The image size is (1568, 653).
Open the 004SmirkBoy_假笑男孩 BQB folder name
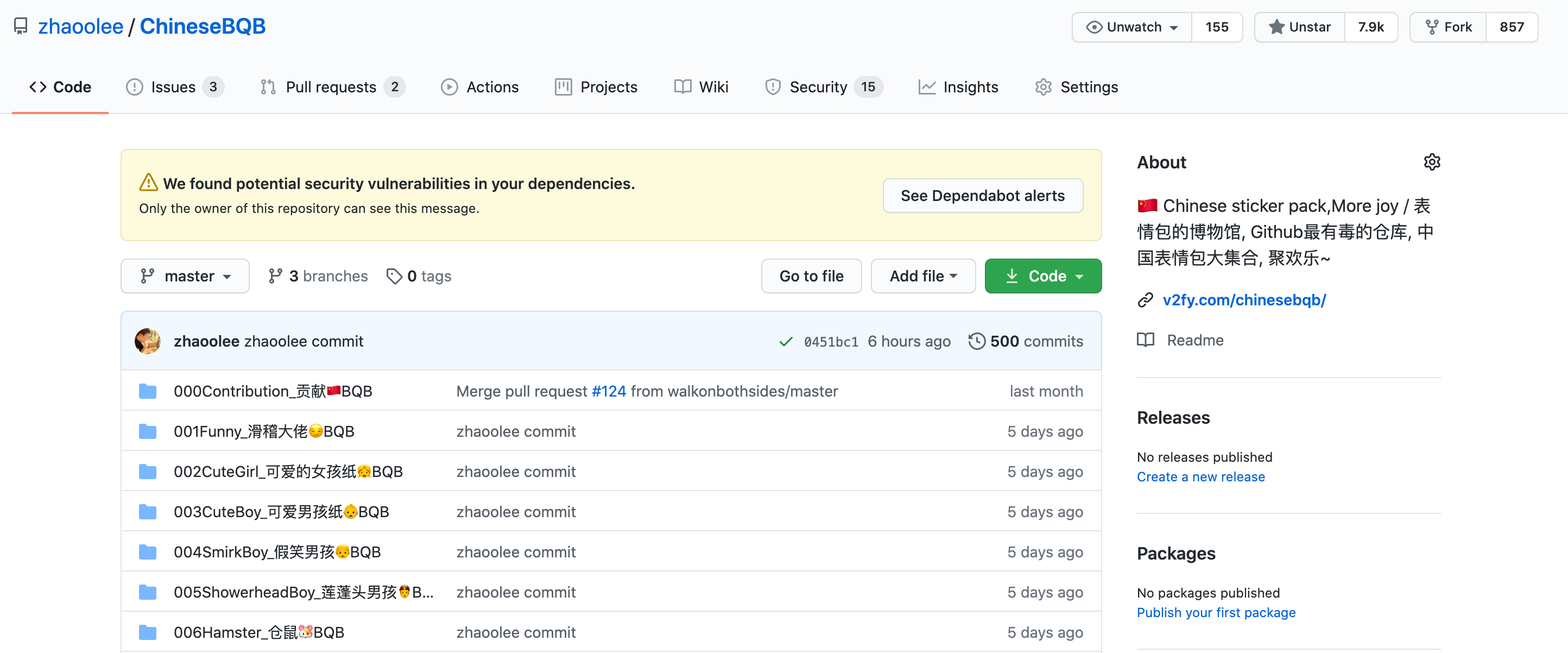[x=277, y=552]
